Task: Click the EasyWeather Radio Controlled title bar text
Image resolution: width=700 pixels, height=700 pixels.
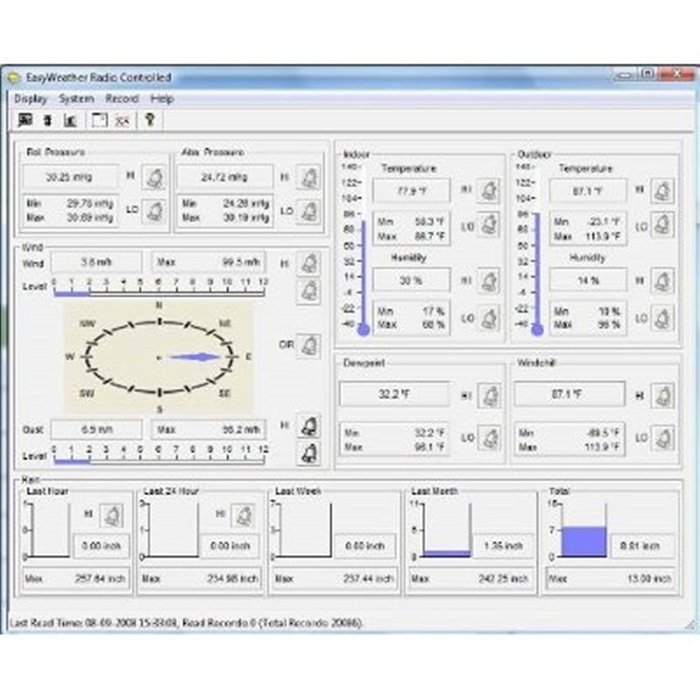Action: coord(98,77)
